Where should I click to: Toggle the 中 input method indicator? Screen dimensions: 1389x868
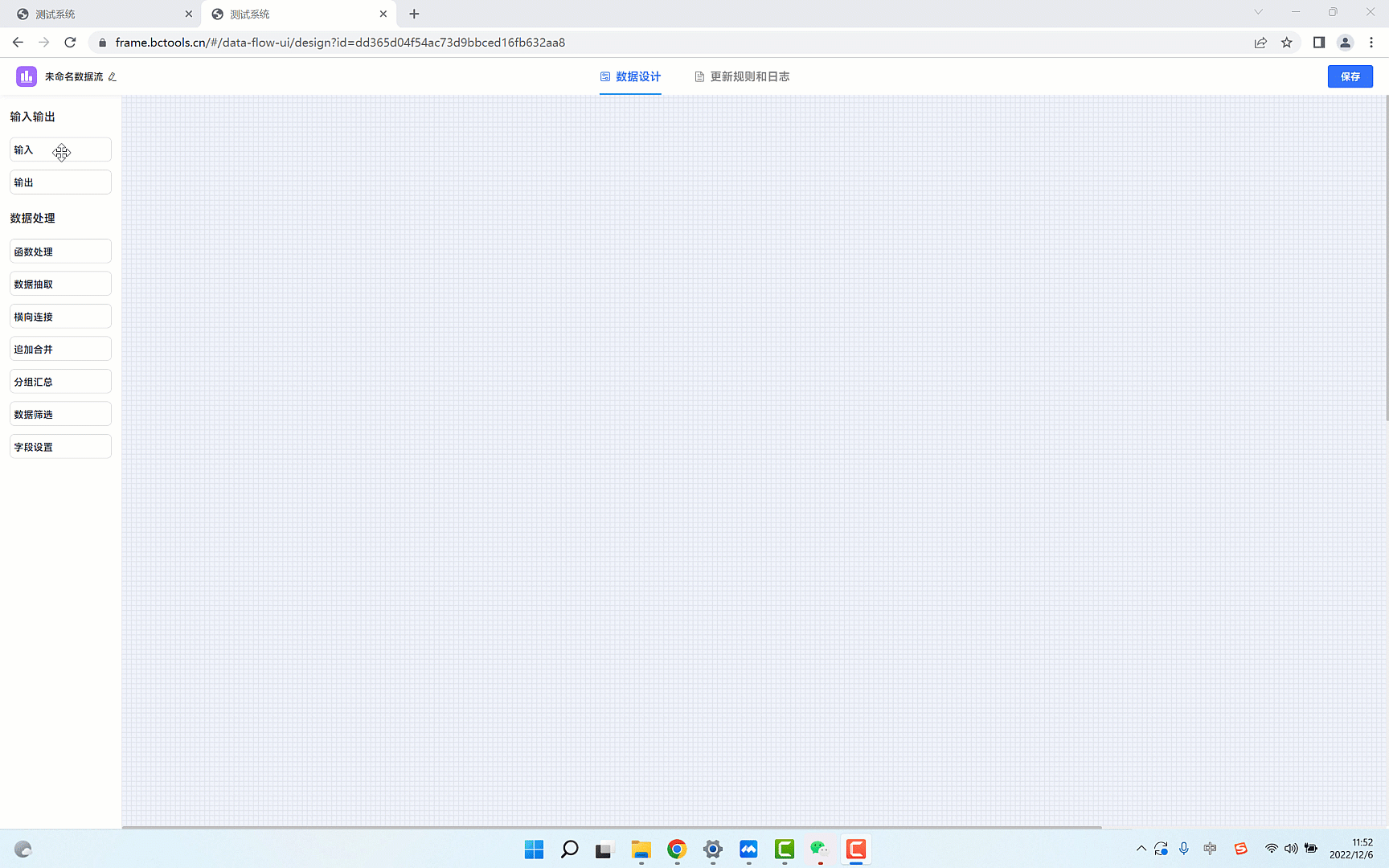(1211, 849)
